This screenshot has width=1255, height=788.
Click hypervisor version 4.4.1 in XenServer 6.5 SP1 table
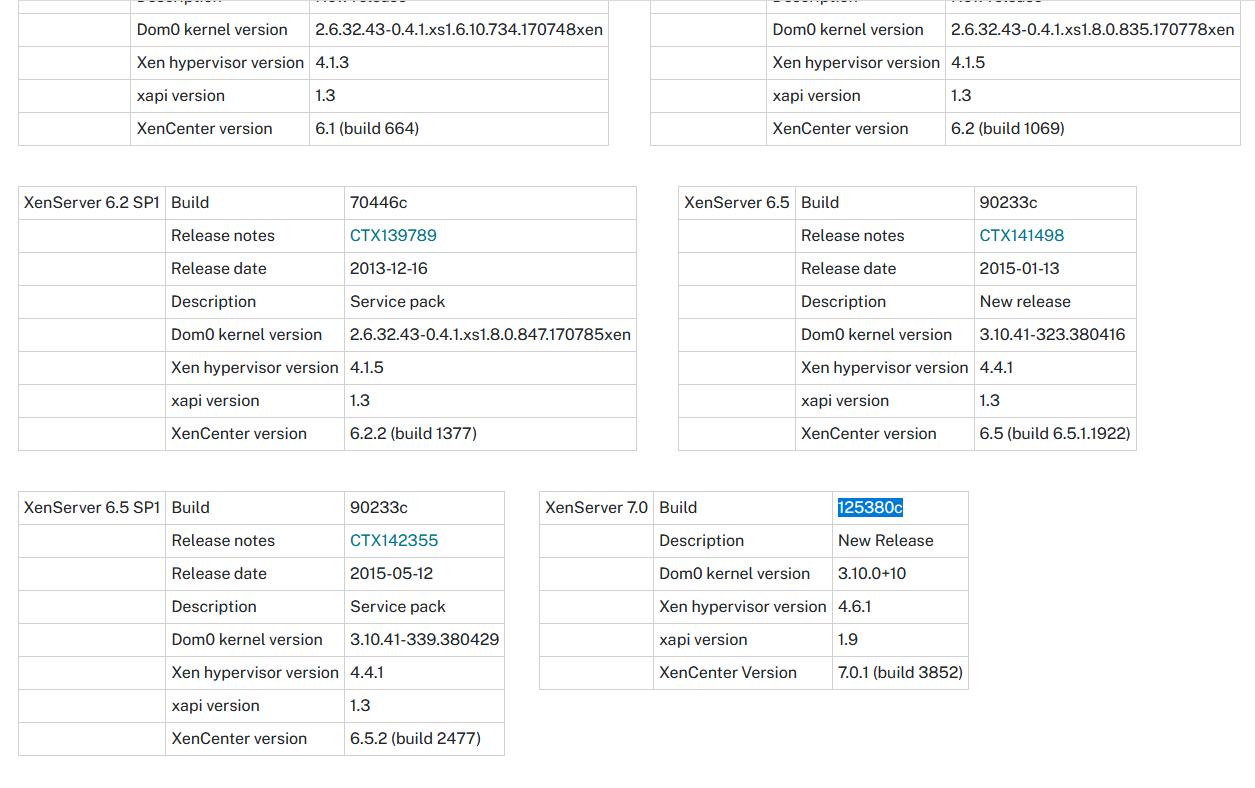click(367, 673)
